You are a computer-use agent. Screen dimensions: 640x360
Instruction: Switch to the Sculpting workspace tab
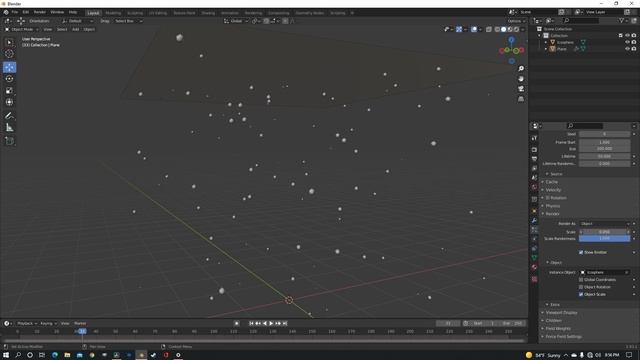click(135, 13)
